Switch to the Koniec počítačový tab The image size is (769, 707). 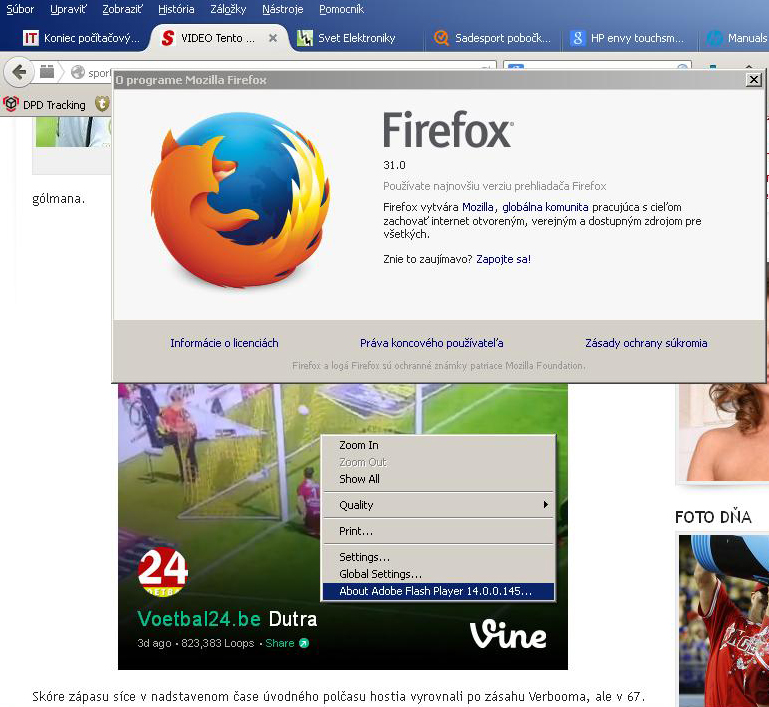81,38
